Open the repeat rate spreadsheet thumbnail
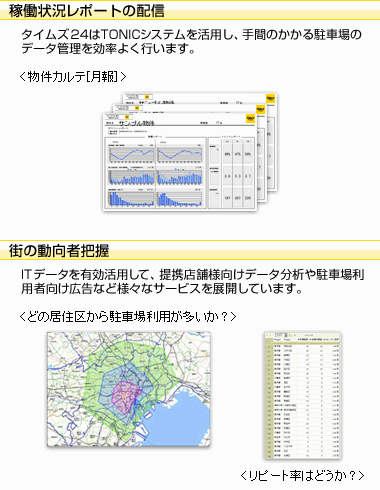Viewport: 380px width, 490px height. [x=302, y=395]
